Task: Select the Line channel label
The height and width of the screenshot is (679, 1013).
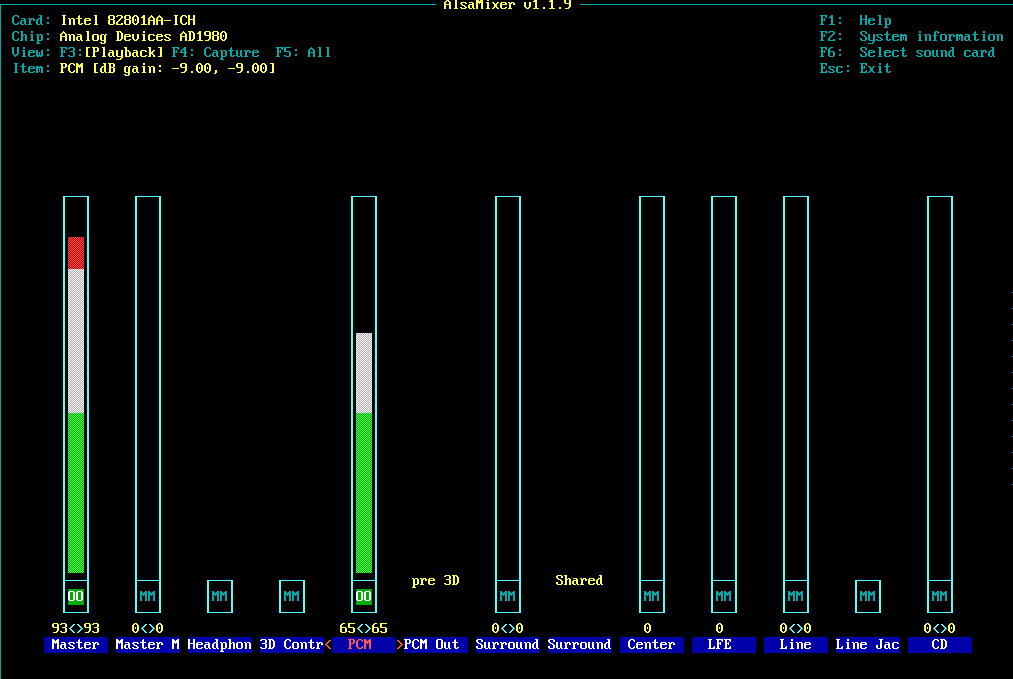Action: [796, 645]
